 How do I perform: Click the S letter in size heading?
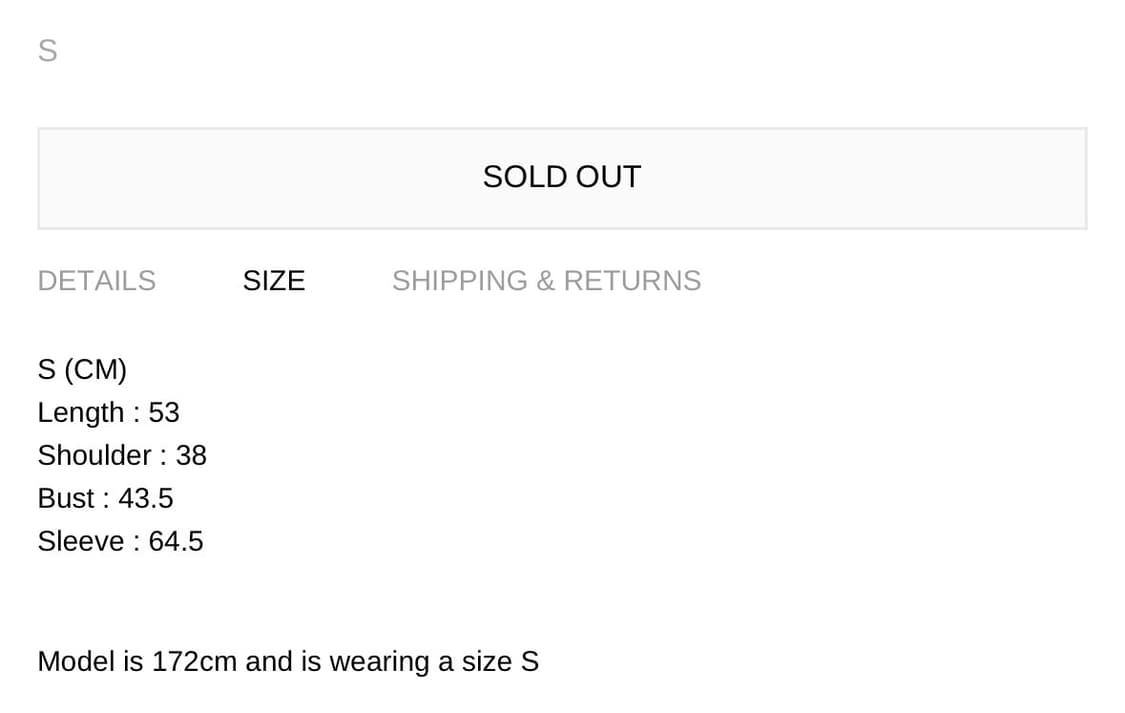coord(46,370)
